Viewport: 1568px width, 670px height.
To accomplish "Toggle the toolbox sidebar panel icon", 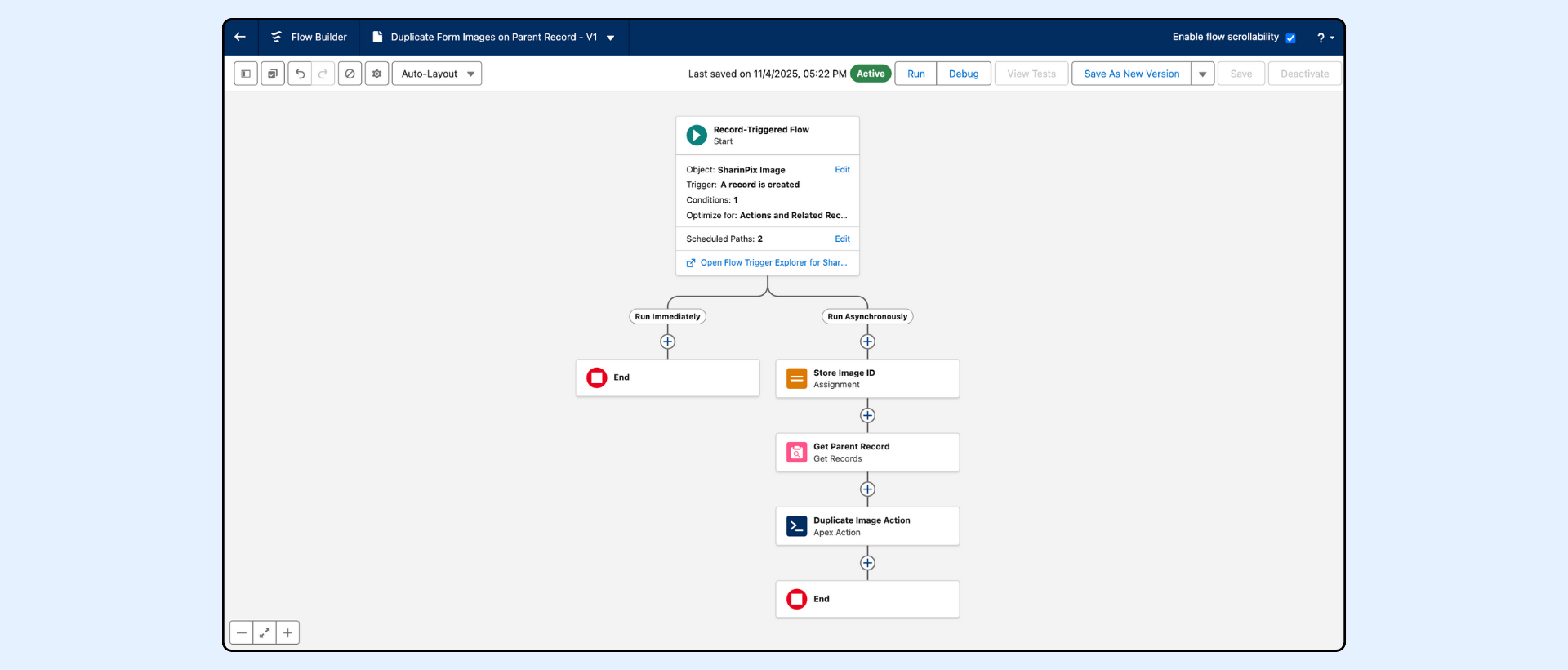I will (x=246, y=74).
